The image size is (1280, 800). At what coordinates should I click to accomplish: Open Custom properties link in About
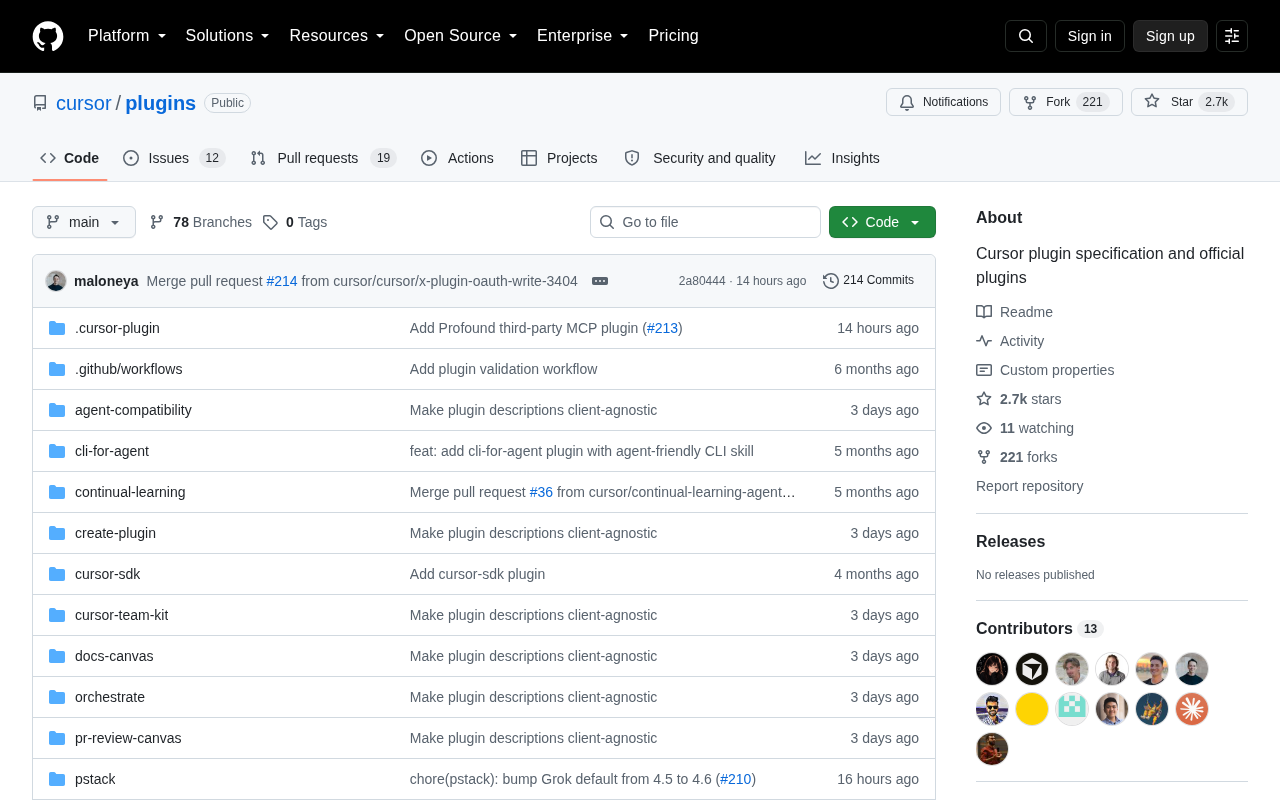1045,370
